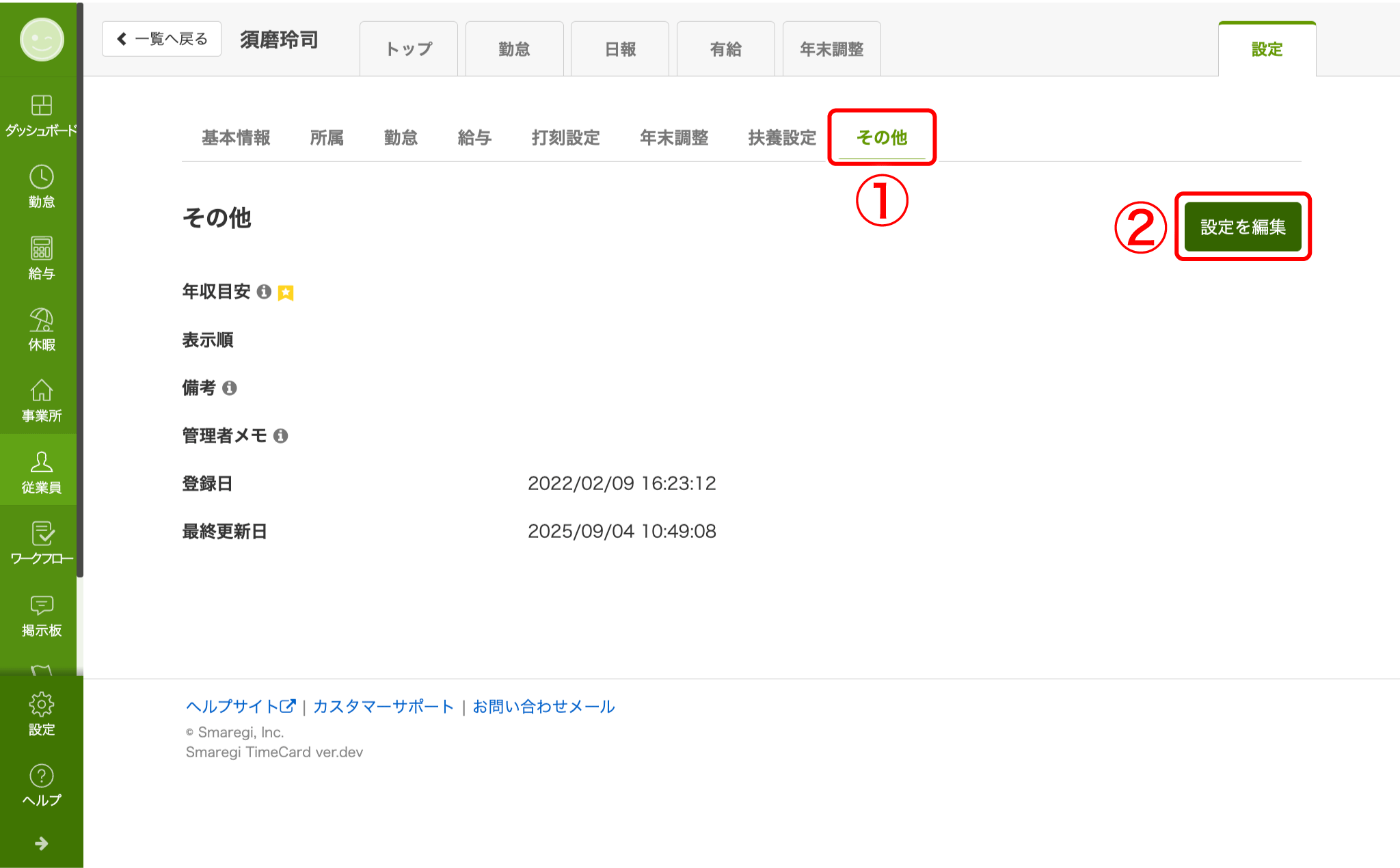This screenshot has height=868, width=1400.
Task: Go back with 一覧へ戻る button
Action: point(162,39)
